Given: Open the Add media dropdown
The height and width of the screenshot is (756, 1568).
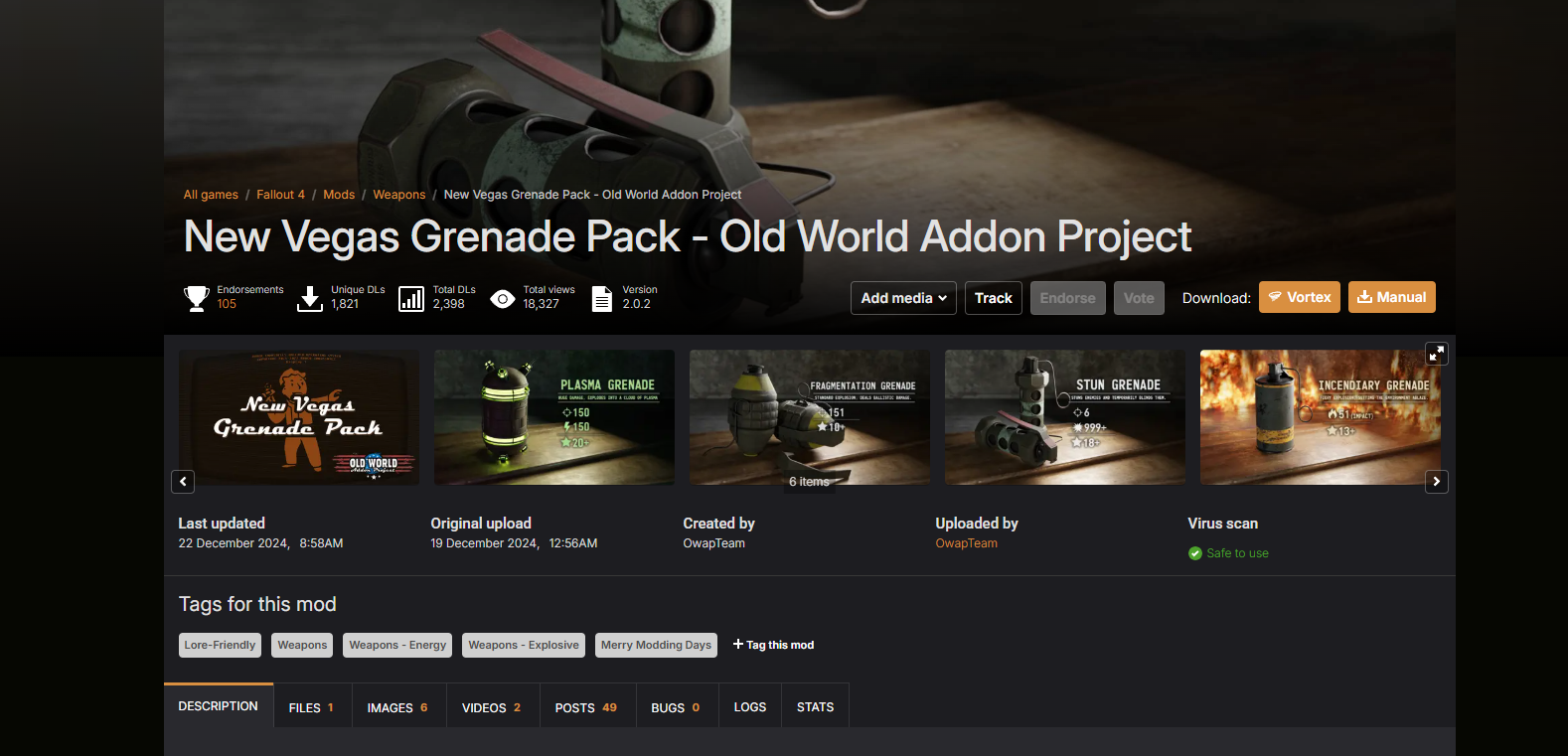Looking at the screenshot, I should 904,298.
